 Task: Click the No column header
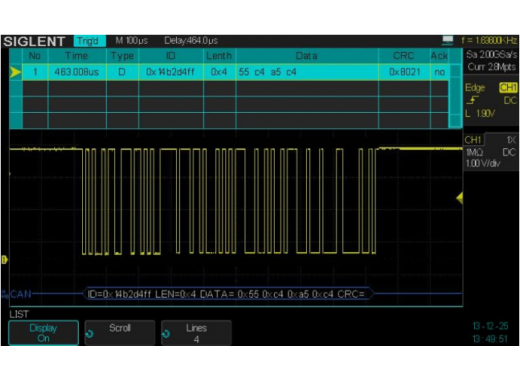(35, 56)
